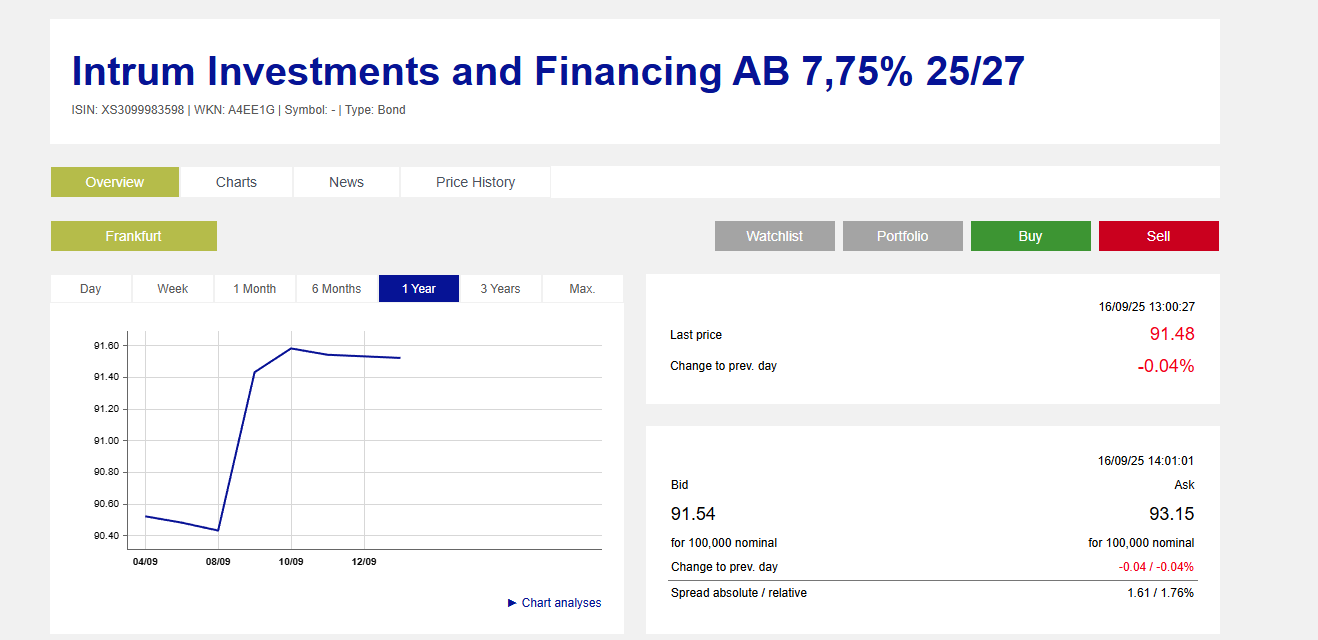
Task: Set chart range to 1 Month
Action: click(255, 289)
